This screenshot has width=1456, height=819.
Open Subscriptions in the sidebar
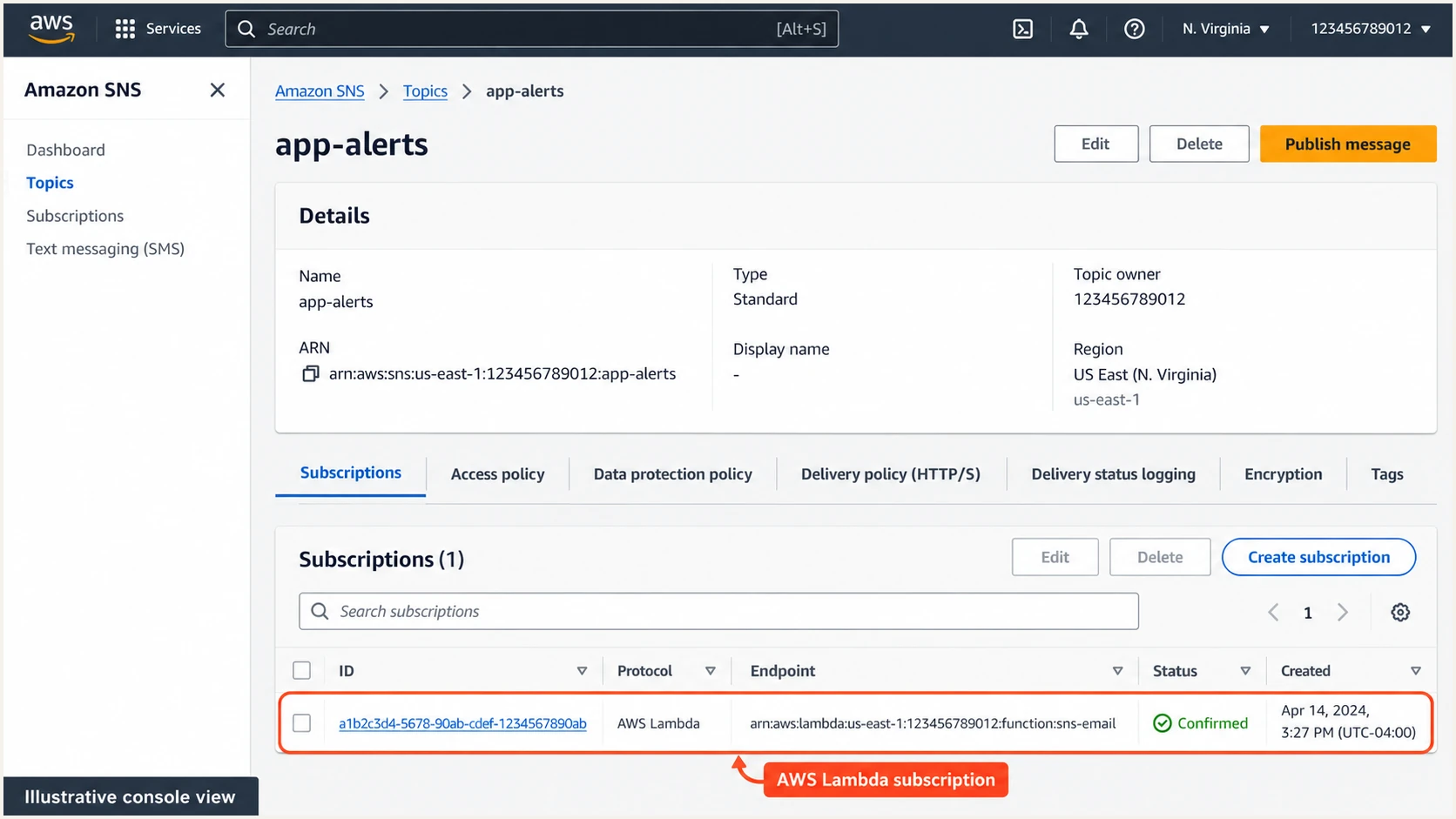coord(75,216)
